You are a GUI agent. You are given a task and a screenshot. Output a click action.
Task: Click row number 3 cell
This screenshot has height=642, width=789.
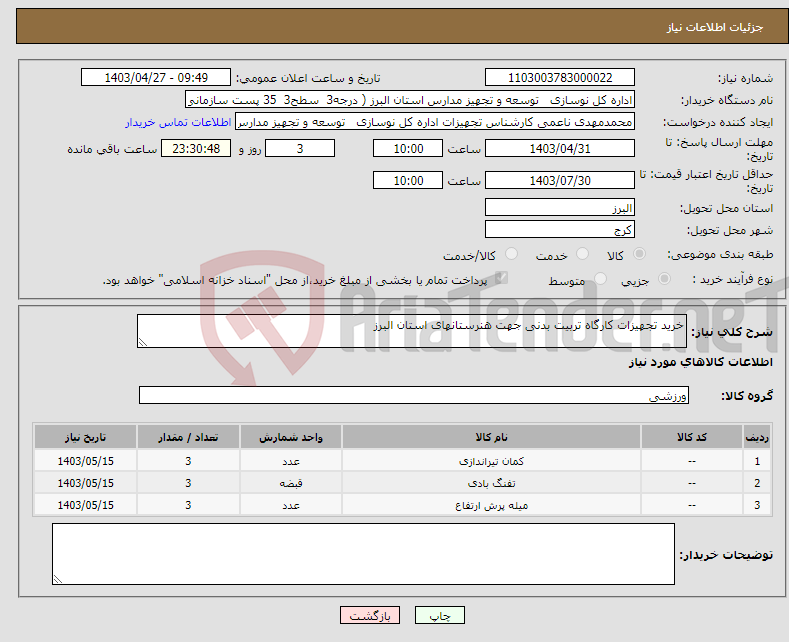point(757,505)
